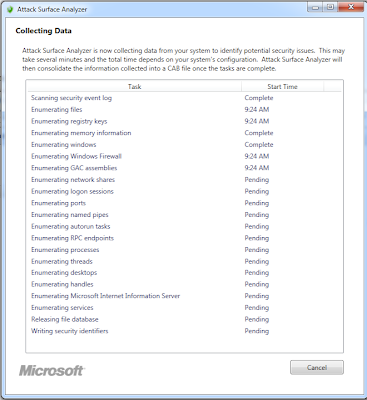Image resolution: width=367 pixels, height=400 pixels.
Task: Click Pending status for Enumerating threads
Action: [257, 261]
